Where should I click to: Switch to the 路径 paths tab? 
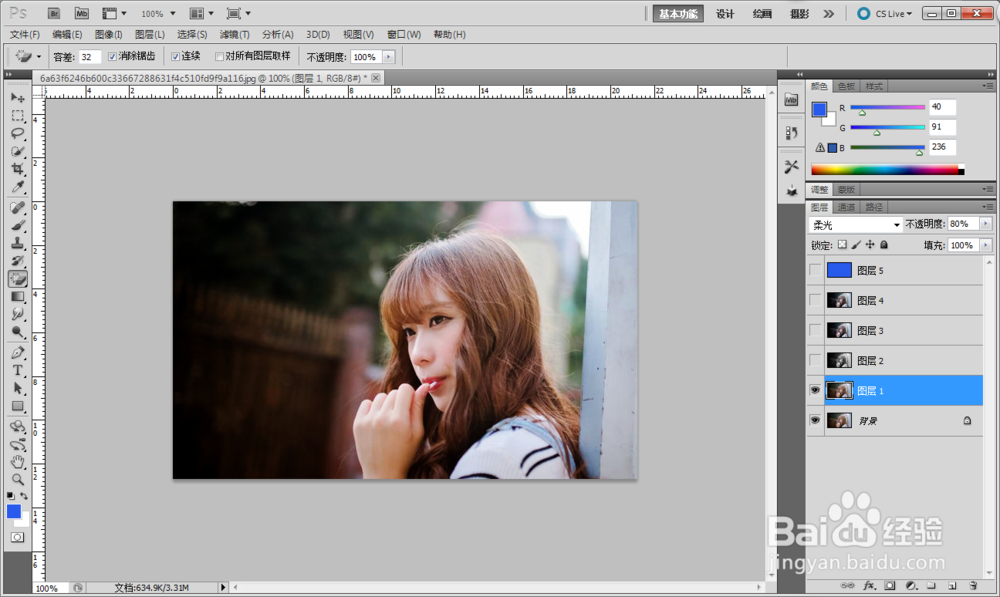click(874, 207)
